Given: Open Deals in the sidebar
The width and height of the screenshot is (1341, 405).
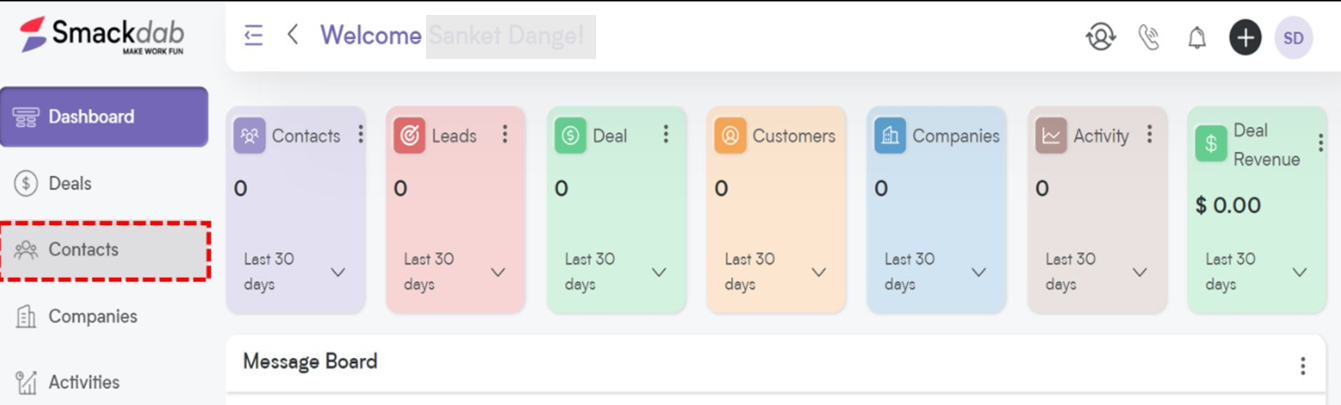Looking at the screenshot, I should coord(104,184).
